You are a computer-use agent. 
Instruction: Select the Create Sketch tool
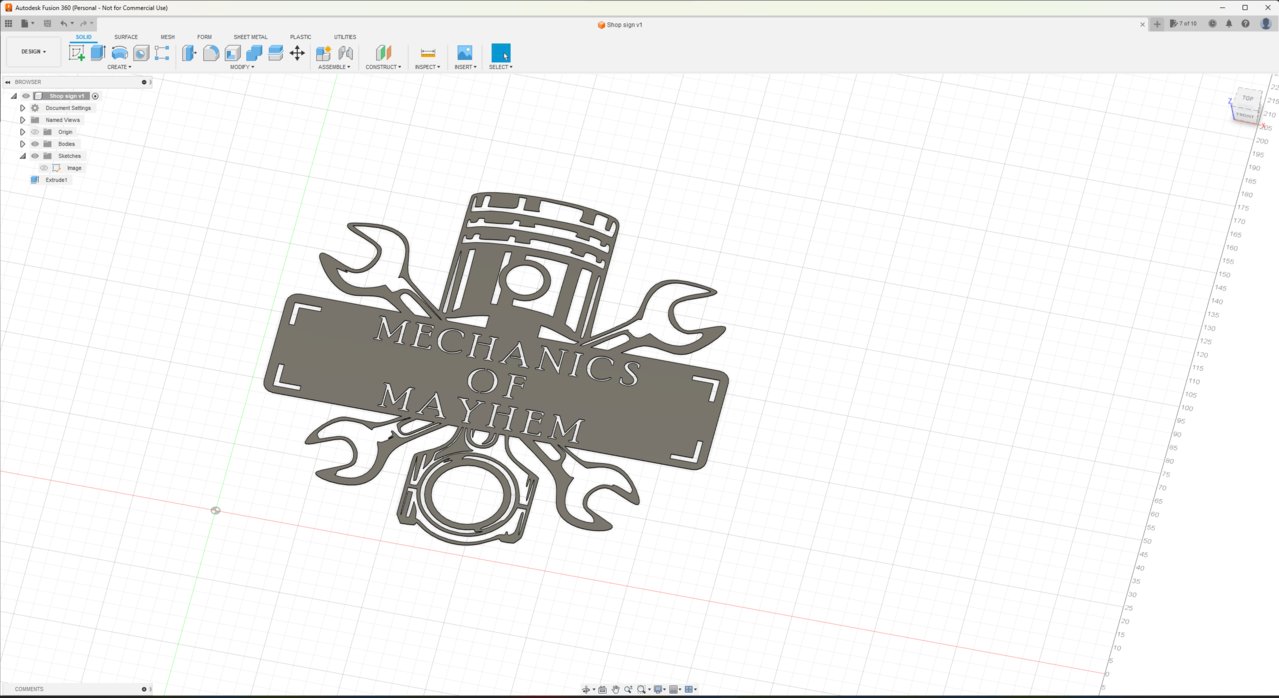click(76, 53)
